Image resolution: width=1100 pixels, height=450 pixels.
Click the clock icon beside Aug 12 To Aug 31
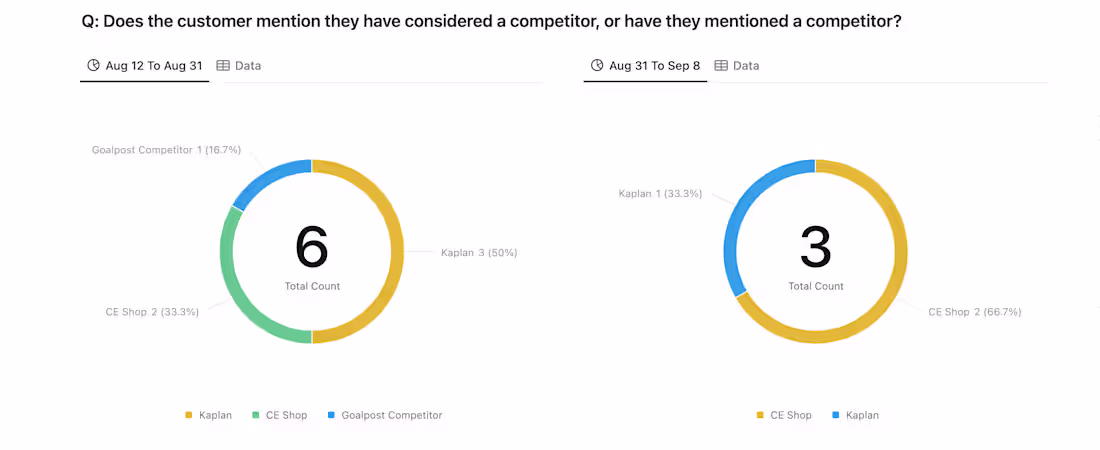point(94,66)
